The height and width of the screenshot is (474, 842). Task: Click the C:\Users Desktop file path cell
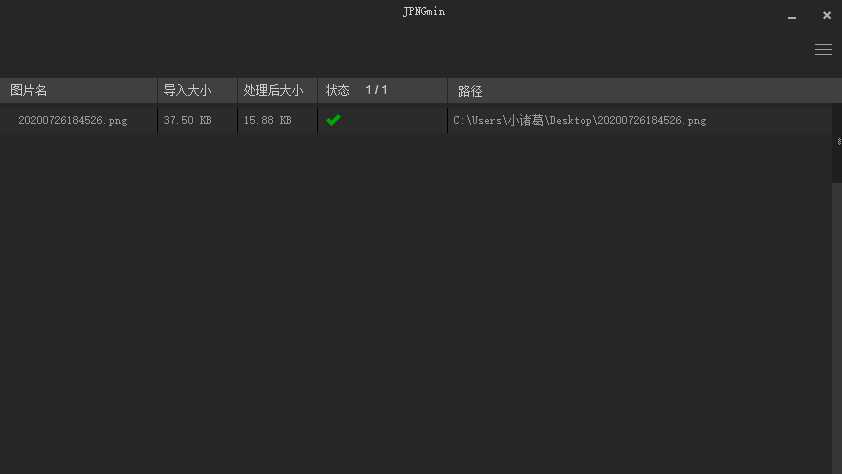pyautogui.click(x=579, y=120)
